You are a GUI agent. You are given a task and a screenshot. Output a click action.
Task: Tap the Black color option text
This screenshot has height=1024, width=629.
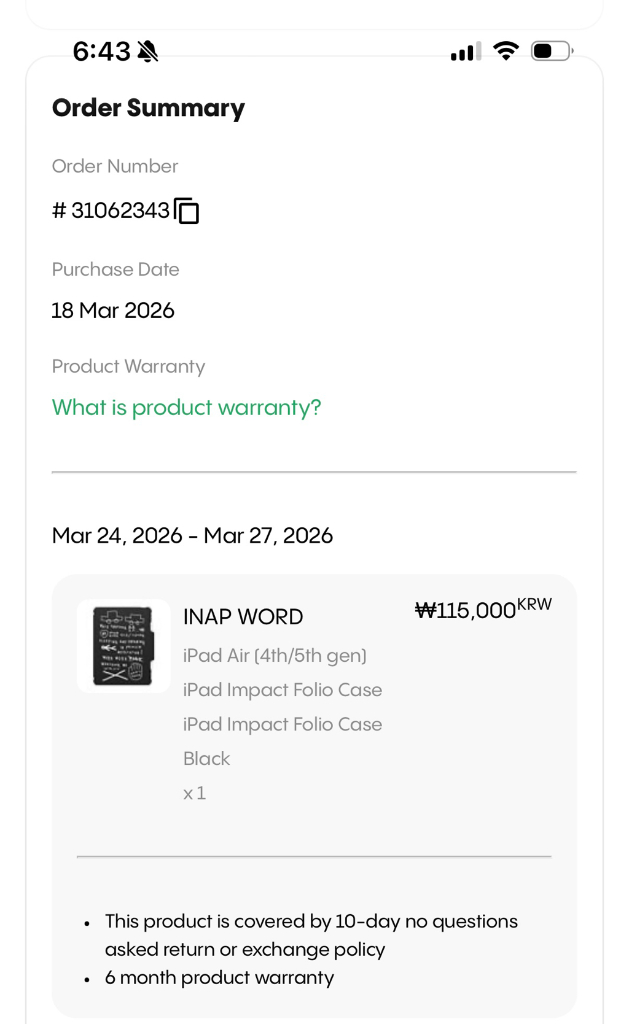(207, 759)
